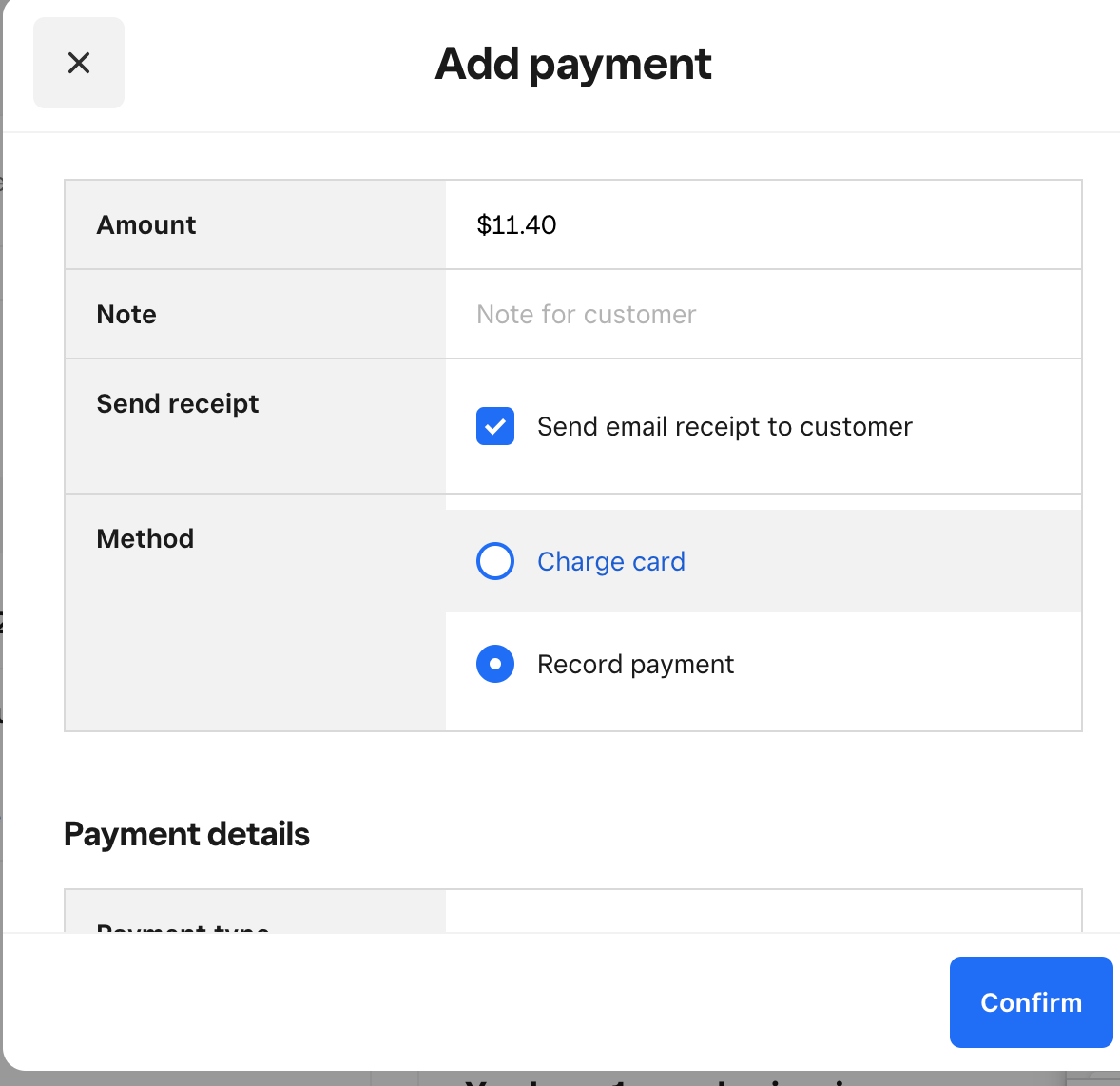Click the Amount row label
Viewport: 1120px width, 1086px height.
click(145, 224)
